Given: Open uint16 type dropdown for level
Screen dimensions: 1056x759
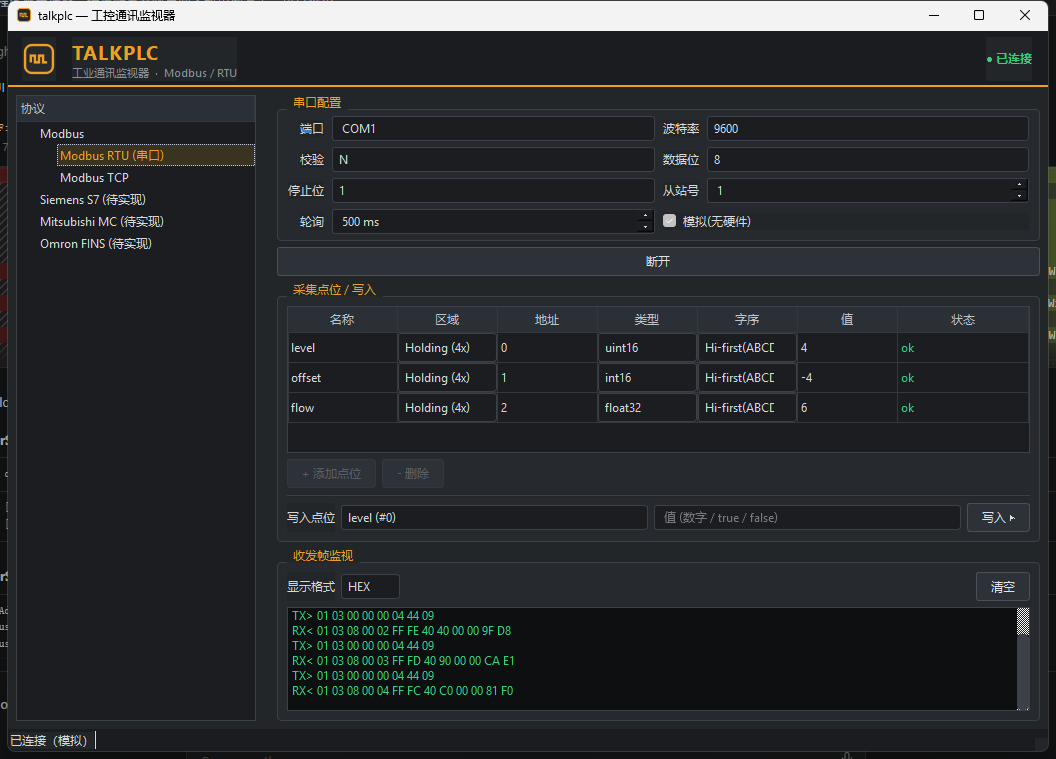Looking at the screenshot, I should (647, 348).
